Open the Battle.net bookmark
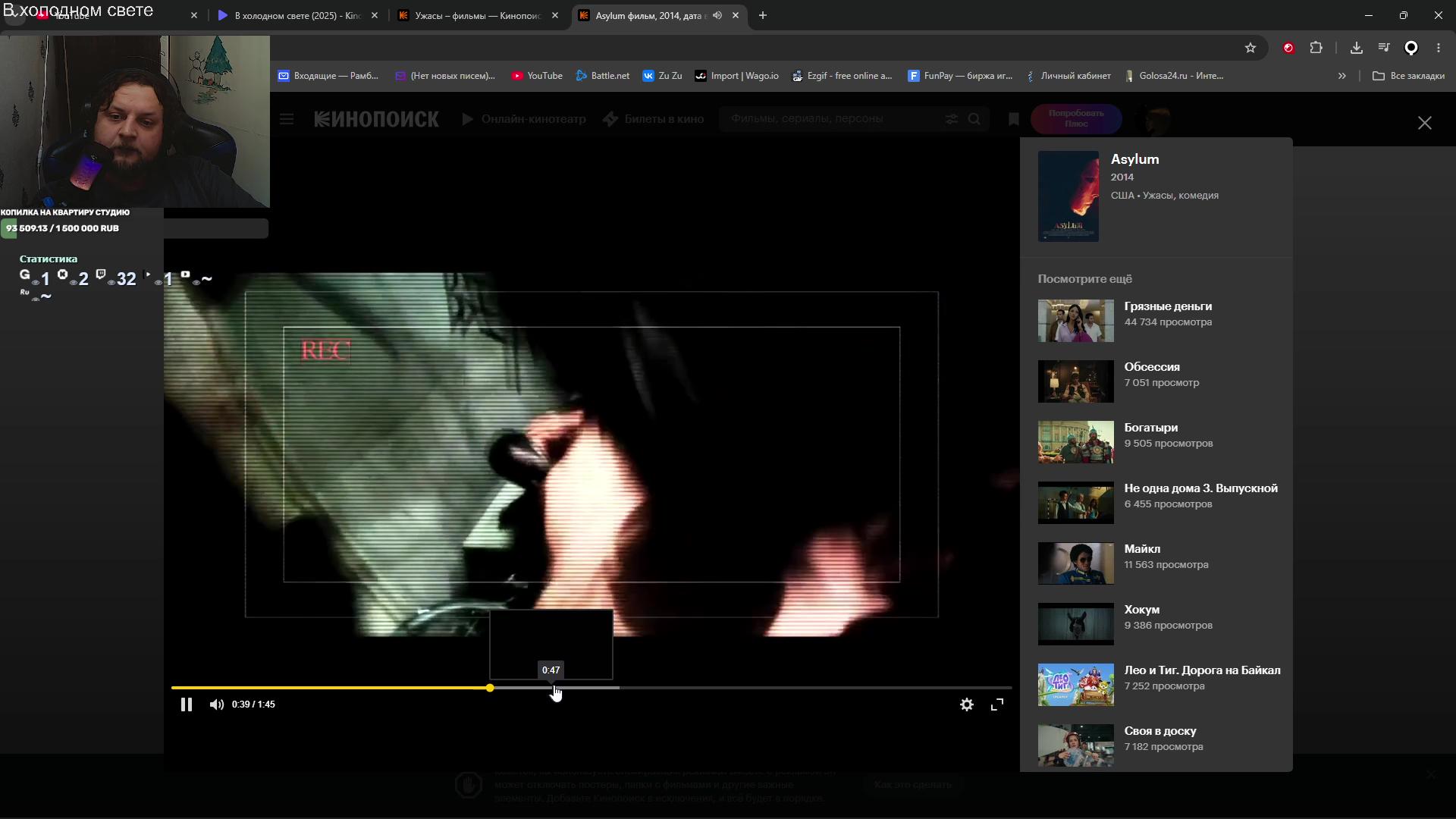Image resolution: width=1456 pixels, height=819 pixels. [603, 76]
